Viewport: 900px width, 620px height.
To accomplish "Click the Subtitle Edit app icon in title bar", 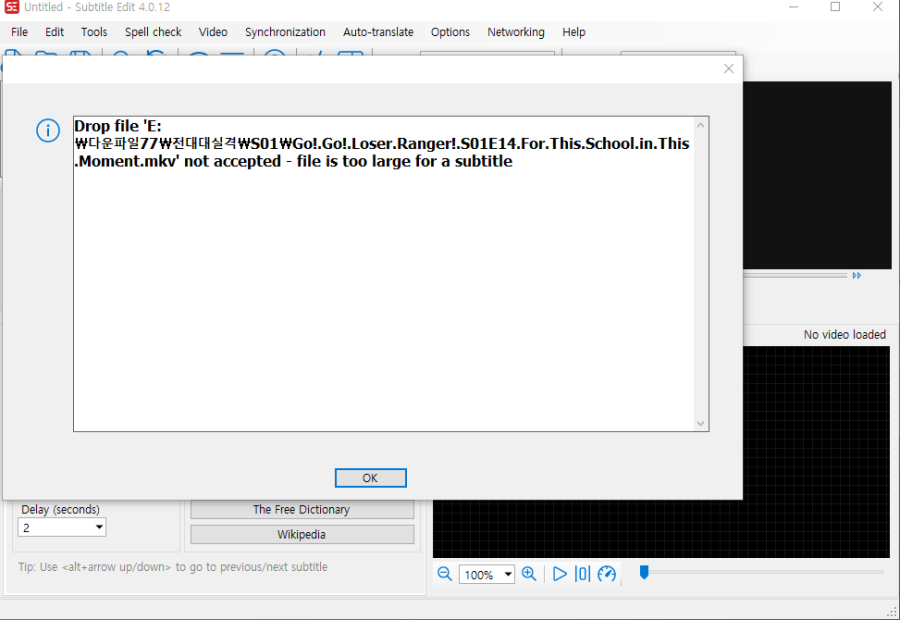I will pos(11,7).
